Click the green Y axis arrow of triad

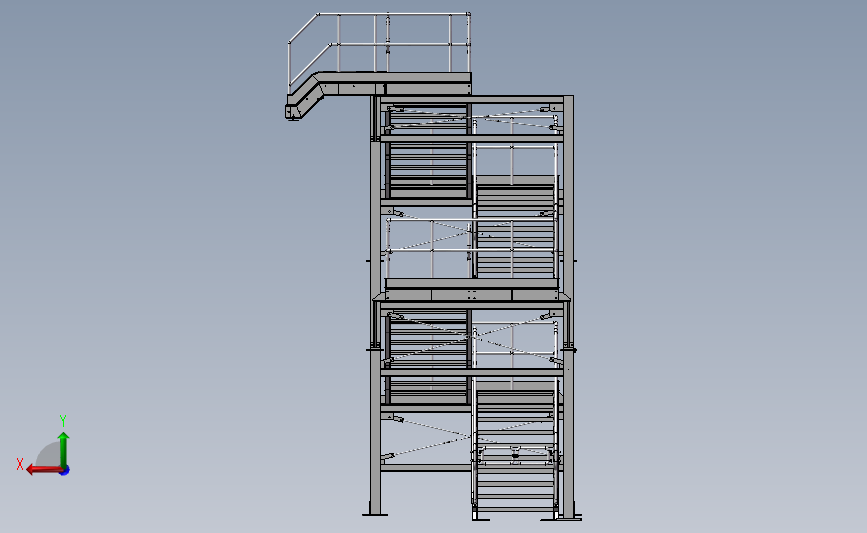click(64, 449)
